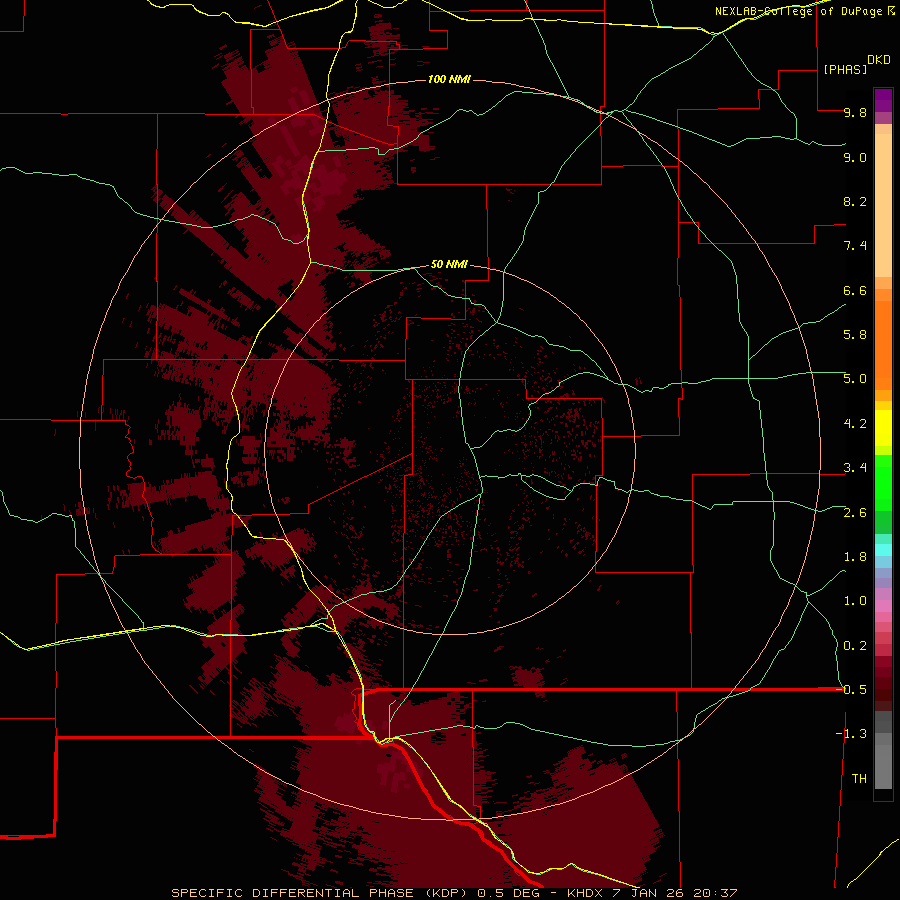Click the 5.8 legend value
The height and width of the screenshot is (900, 900).
click(x=855, y=335)
